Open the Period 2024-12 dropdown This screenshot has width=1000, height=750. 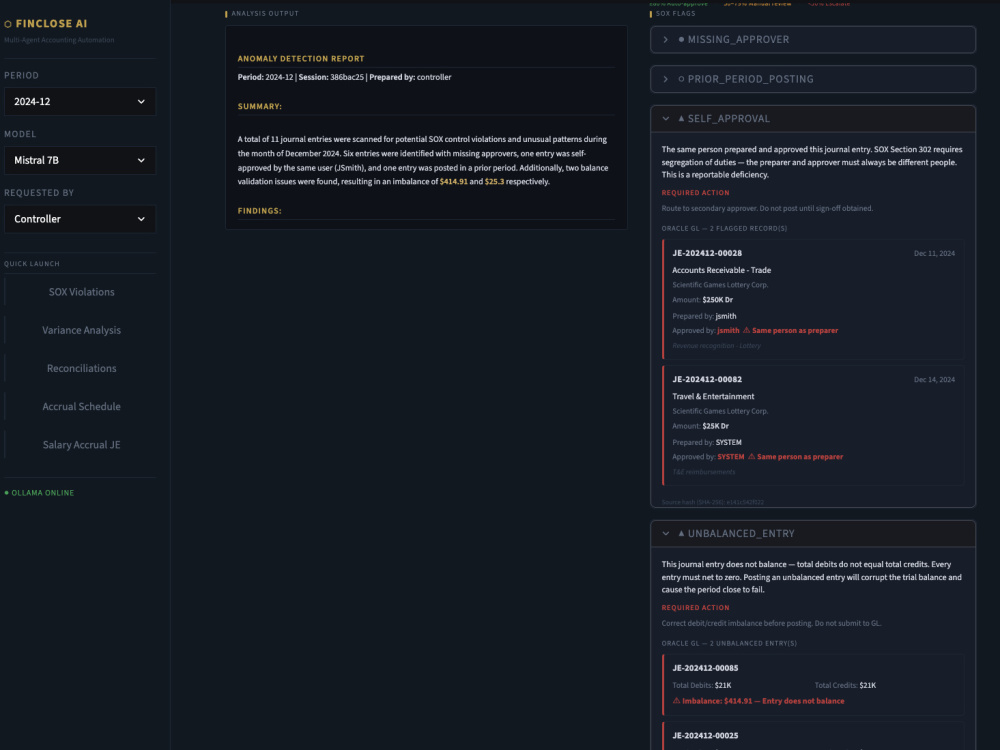[80, 101]
